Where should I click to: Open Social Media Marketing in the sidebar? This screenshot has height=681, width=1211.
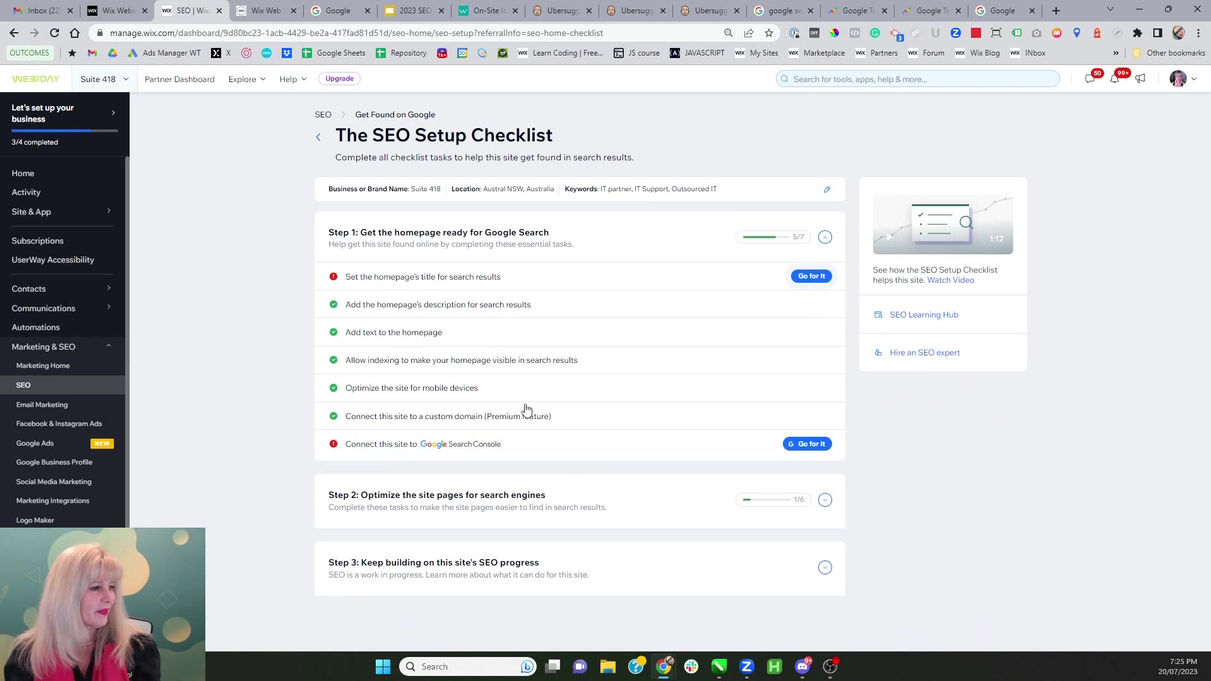pos(54,482)
